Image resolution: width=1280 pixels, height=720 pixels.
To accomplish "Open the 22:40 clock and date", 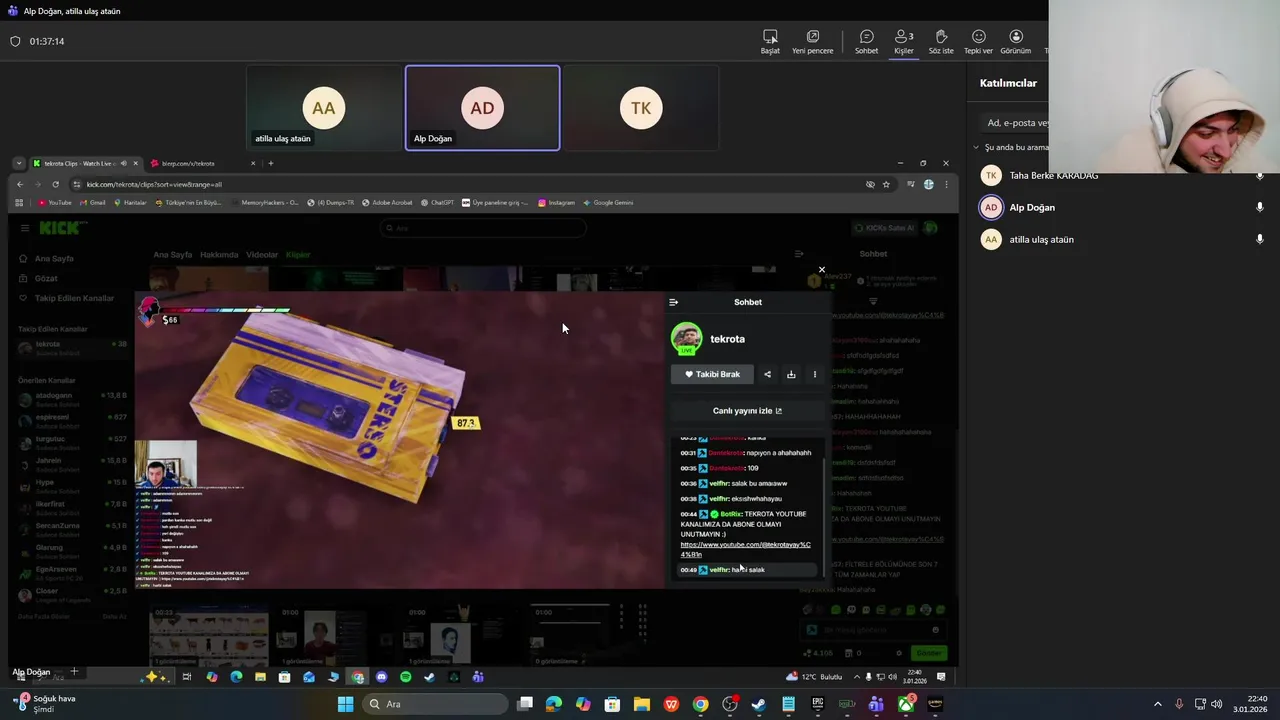I will tap(1250, 704).
